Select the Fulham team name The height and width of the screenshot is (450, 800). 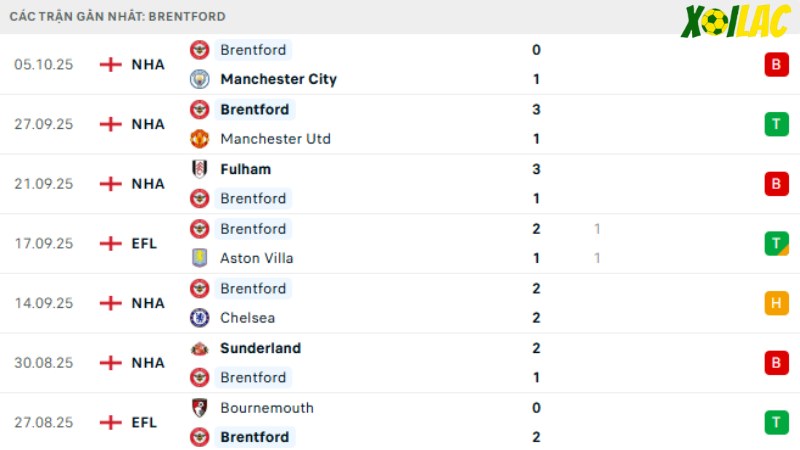tap(245, 169)
